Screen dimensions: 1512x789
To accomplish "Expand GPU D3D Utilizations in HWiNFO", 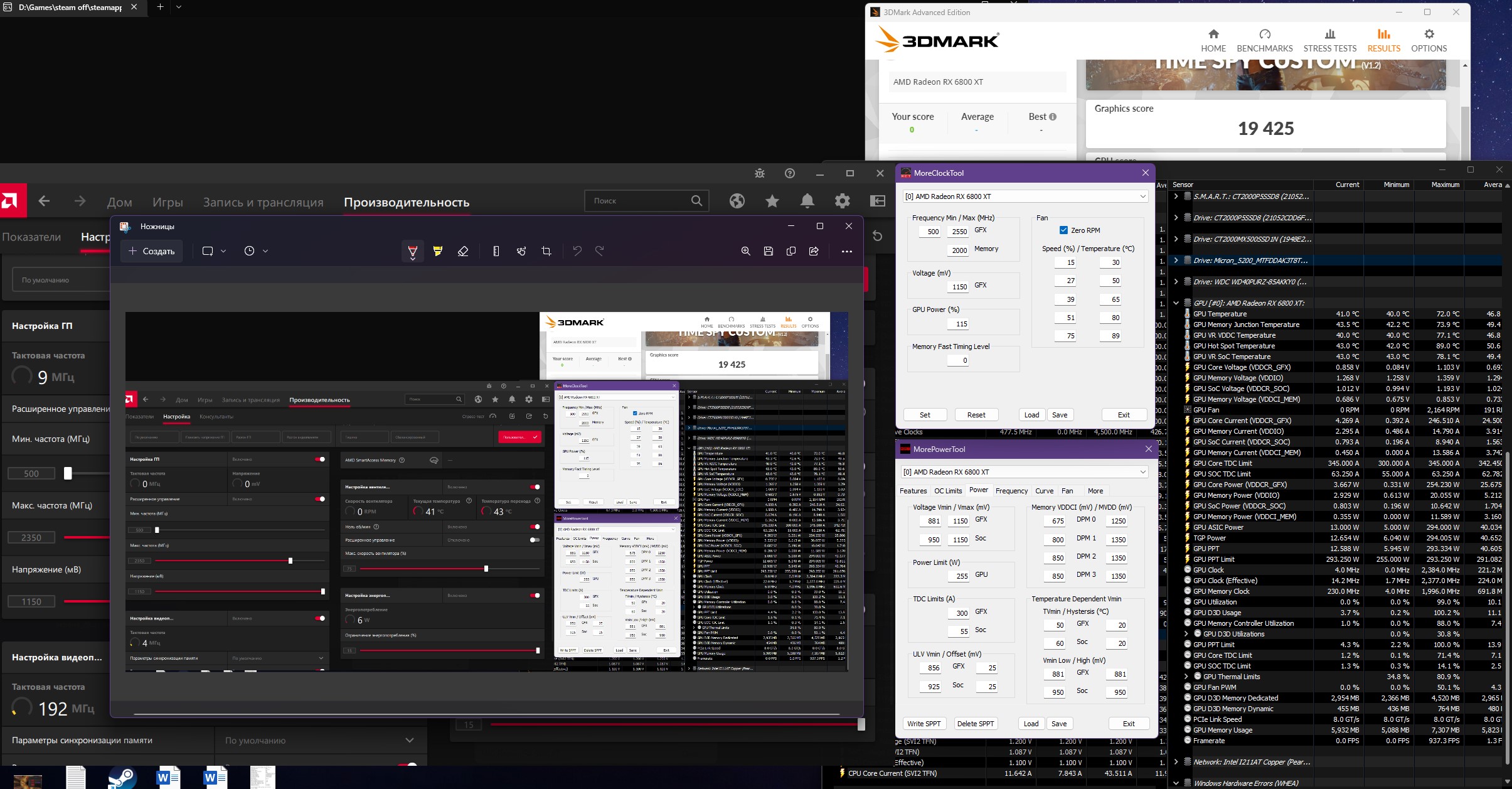I will point(1186,634).
